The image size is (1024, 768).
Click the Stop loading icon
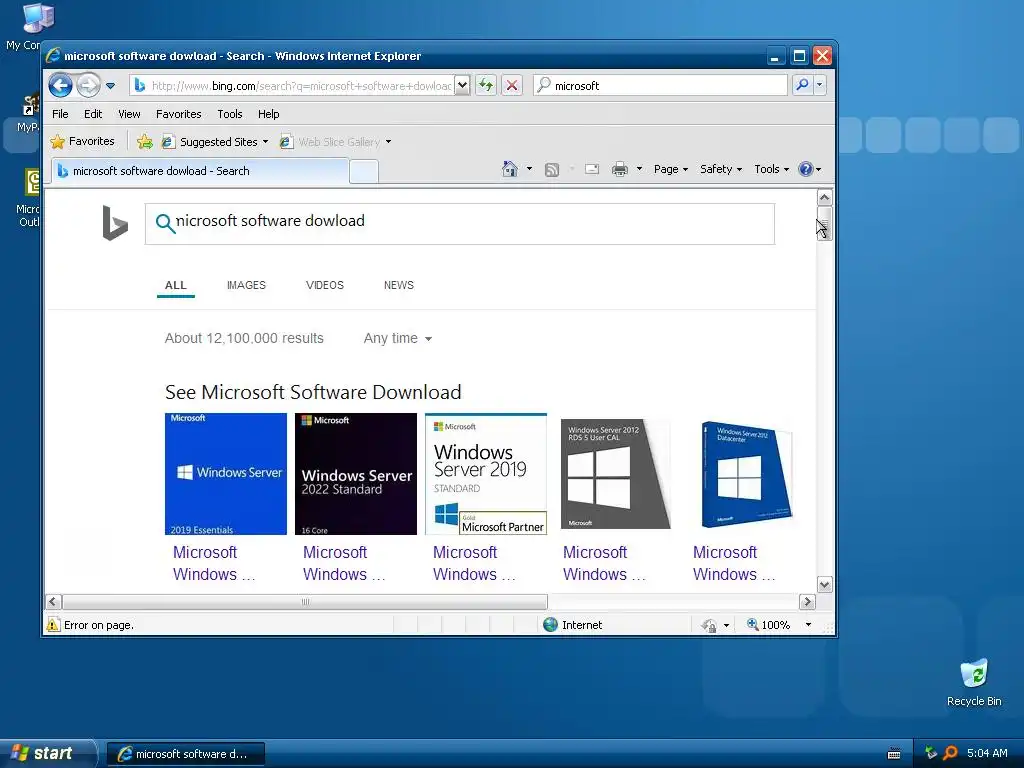click(x=512, y=85)
